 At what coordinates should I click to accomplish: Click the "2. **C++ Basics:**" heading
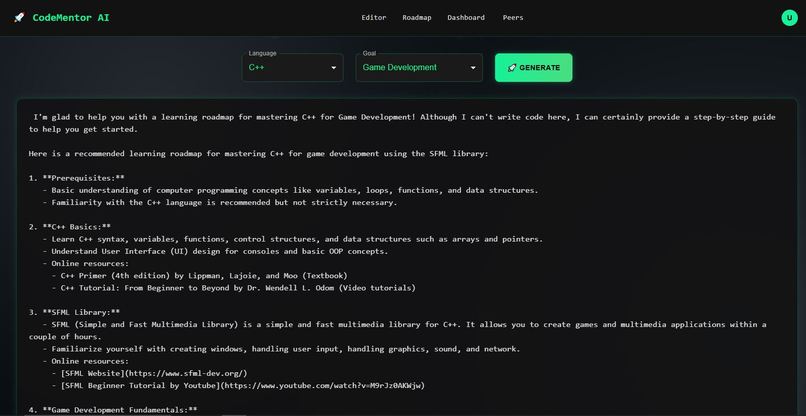click(70, 227)
